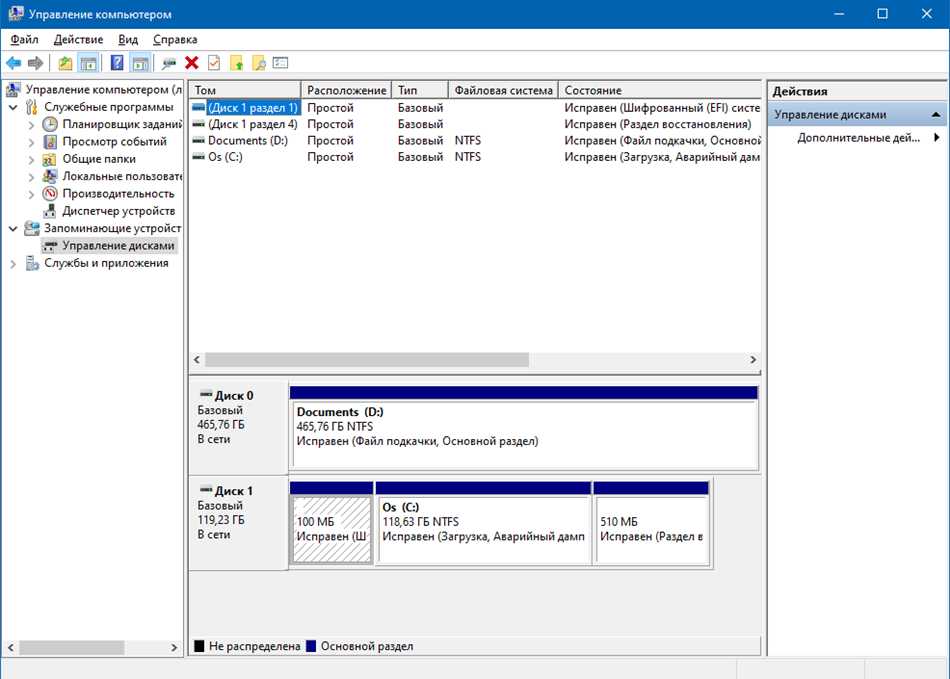Click the Properties checkmark document icon
Image resolution: width=950 pixels, height=679 pixels.
click(x=213, y=63)
